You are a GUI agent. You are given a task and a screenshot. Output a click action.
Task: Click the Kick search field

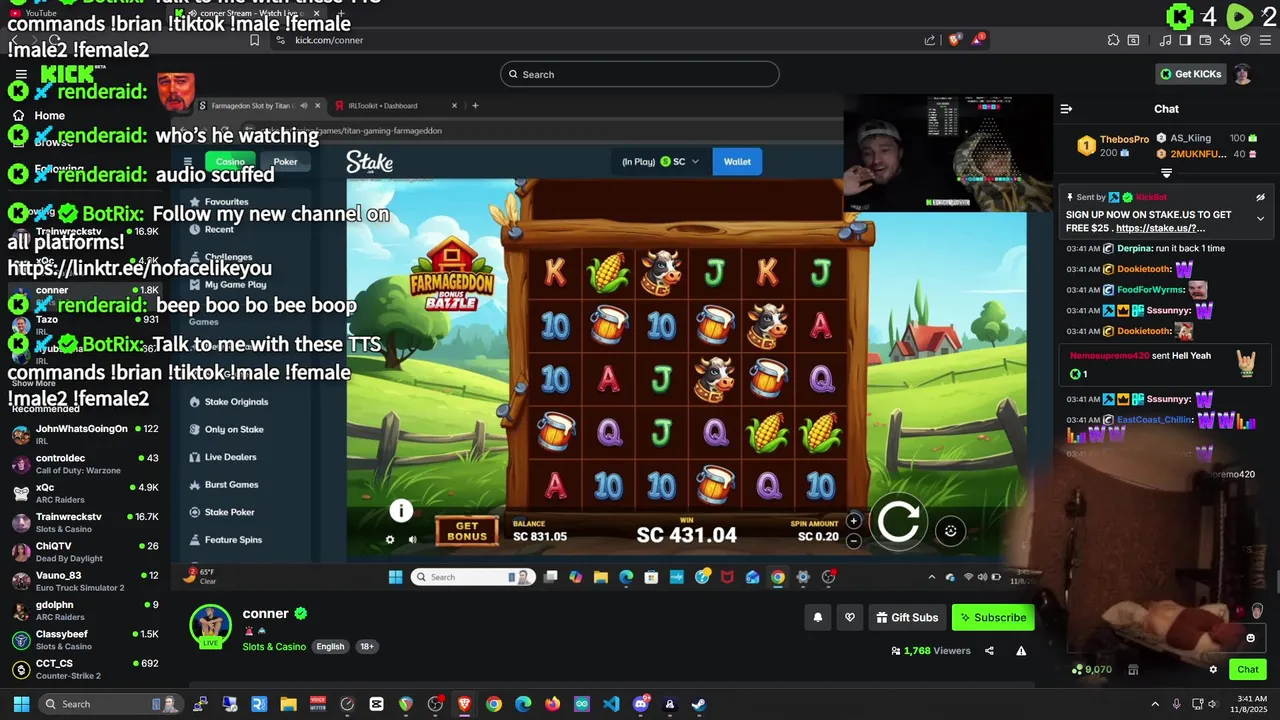pyautogui.click(x=640, y=74)
